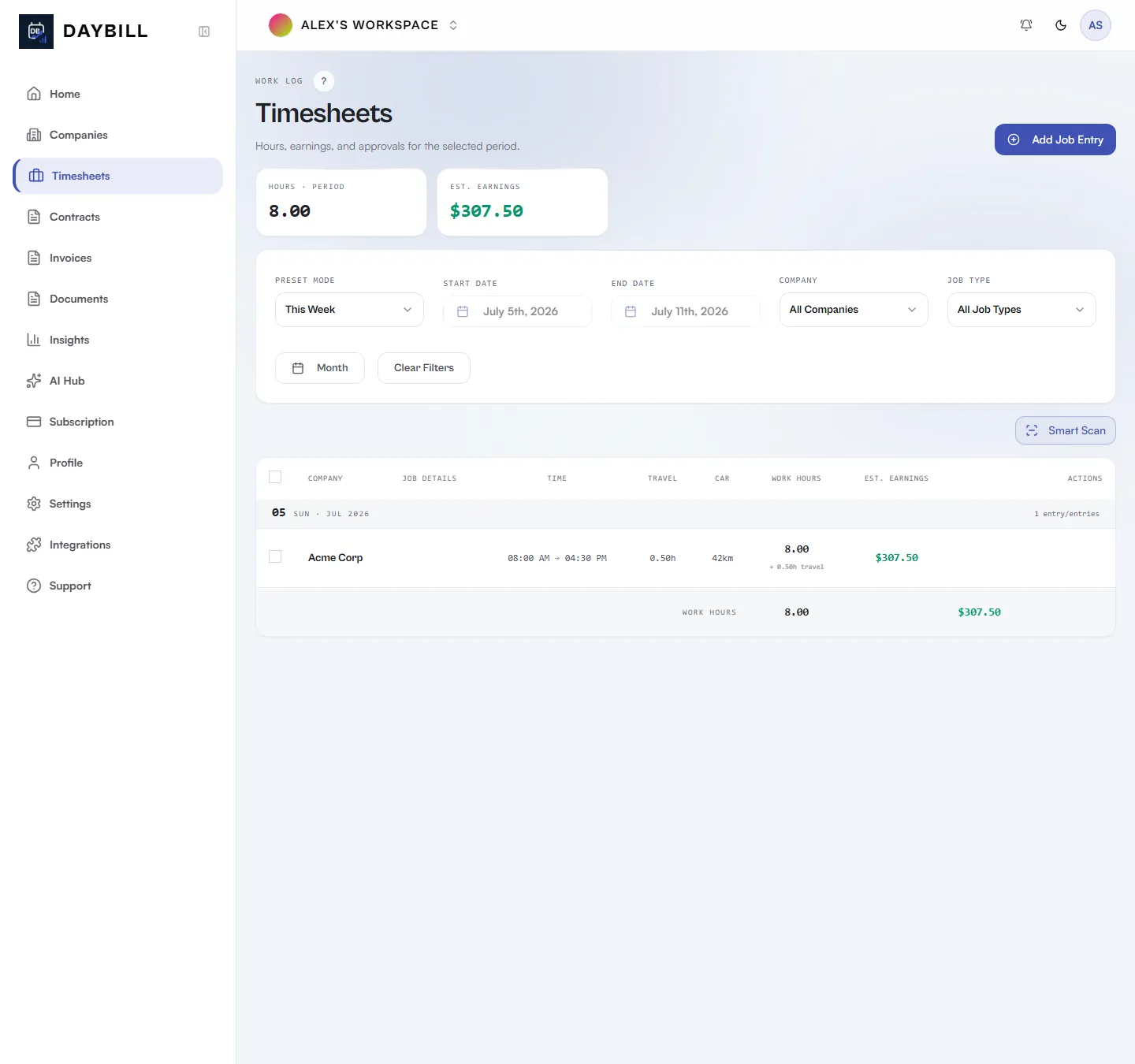Click the 0.50h travel cell
Image resolution: width=1135 pixels, height=1064 pixels.
[663, 558]
